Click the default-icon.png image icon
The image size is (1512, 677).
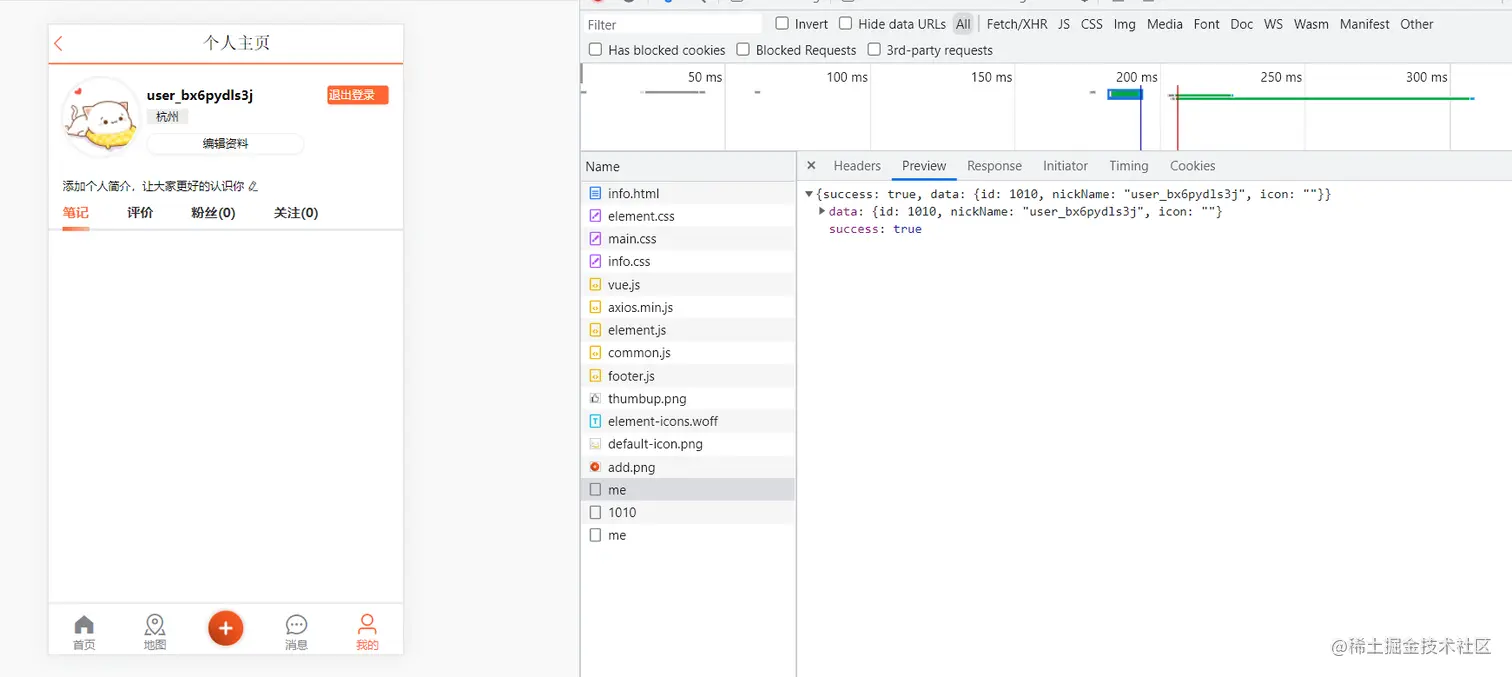595,444
